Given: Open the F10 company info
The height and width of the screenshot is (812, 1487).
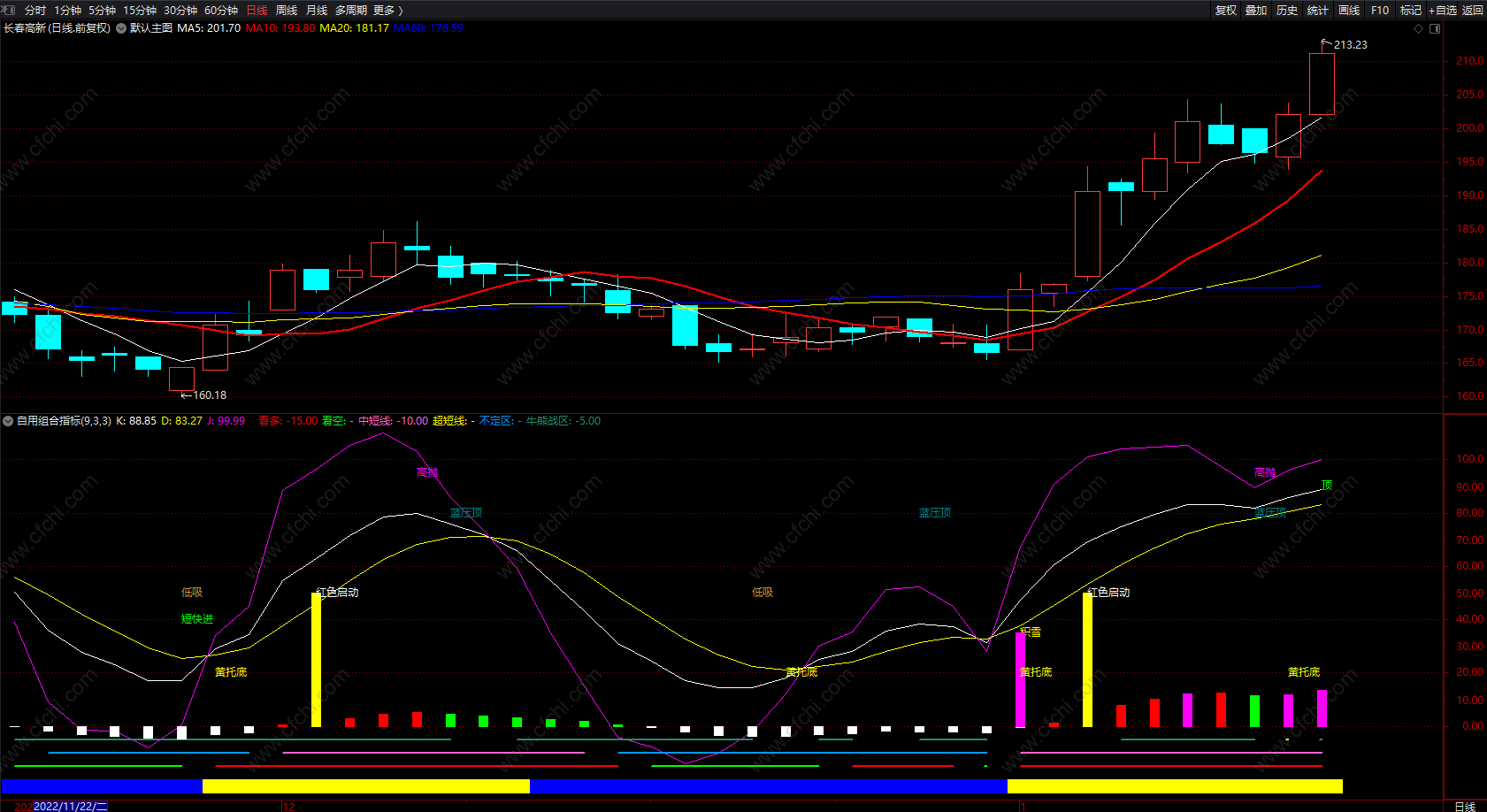Looking at the screenshot, I should coord(1380,10).
